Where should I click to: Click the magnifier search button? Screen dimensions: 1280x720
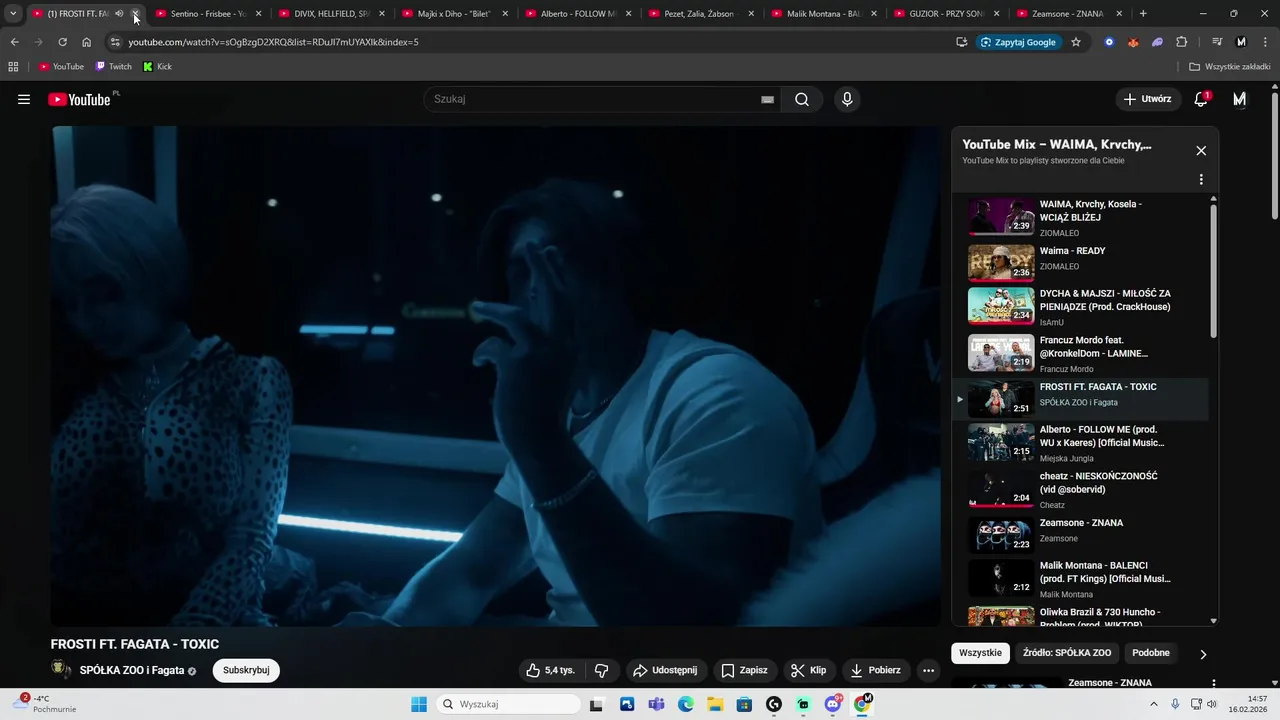coord(802,99)
